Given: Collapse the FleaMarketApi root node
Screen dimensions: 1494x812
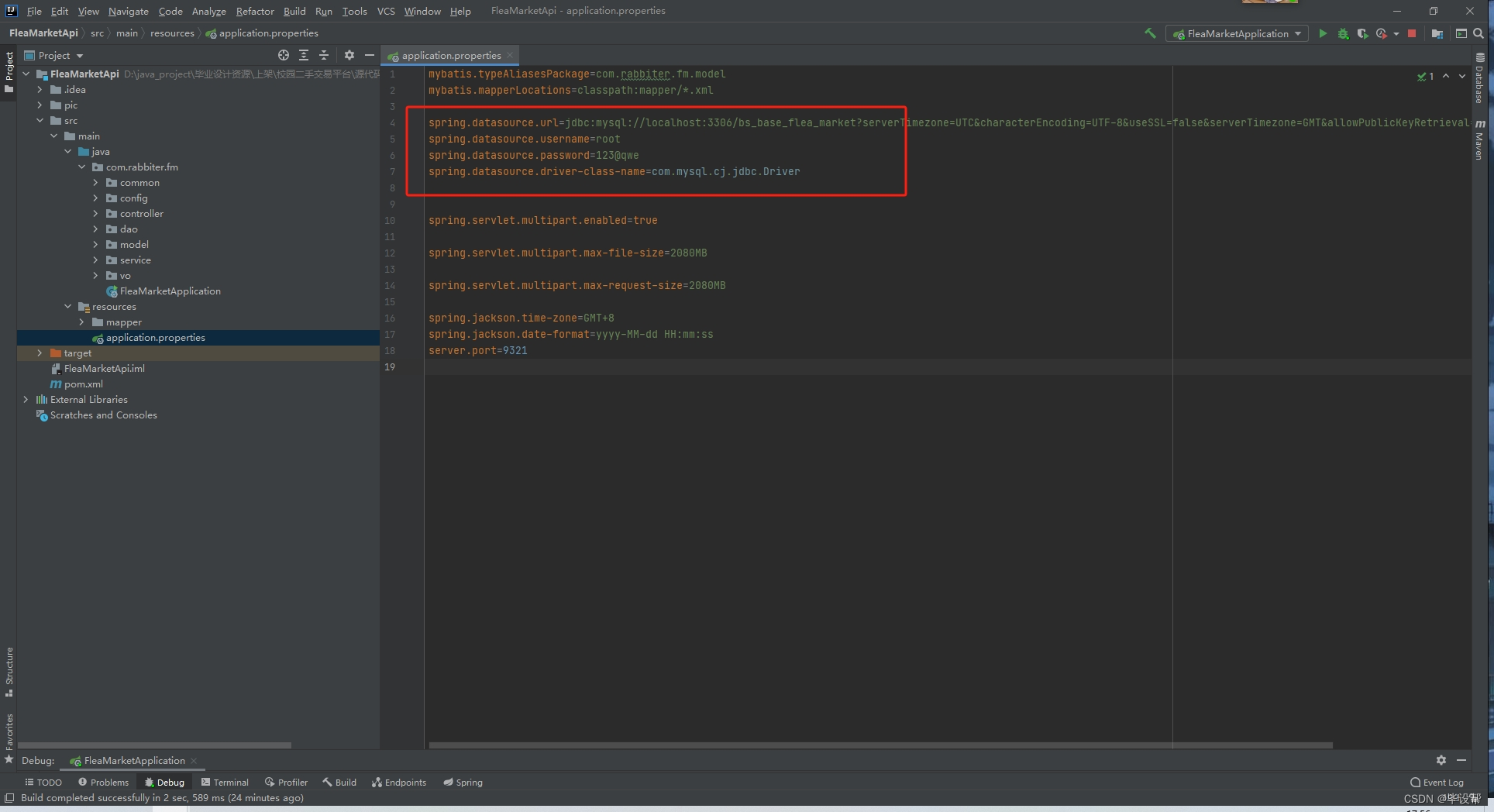Looking at the screenshot, I should coord(26,74).
